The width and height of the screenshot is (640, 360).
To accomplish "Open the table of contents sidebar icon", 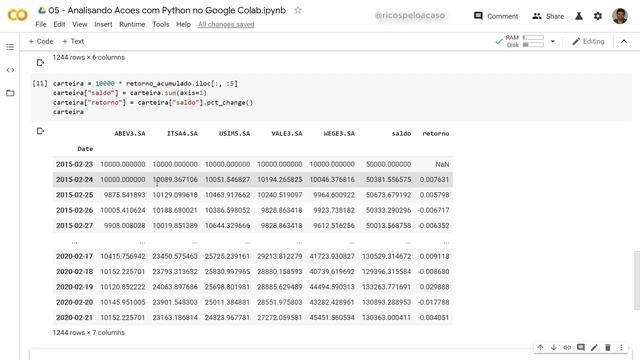I will (10, 47).
